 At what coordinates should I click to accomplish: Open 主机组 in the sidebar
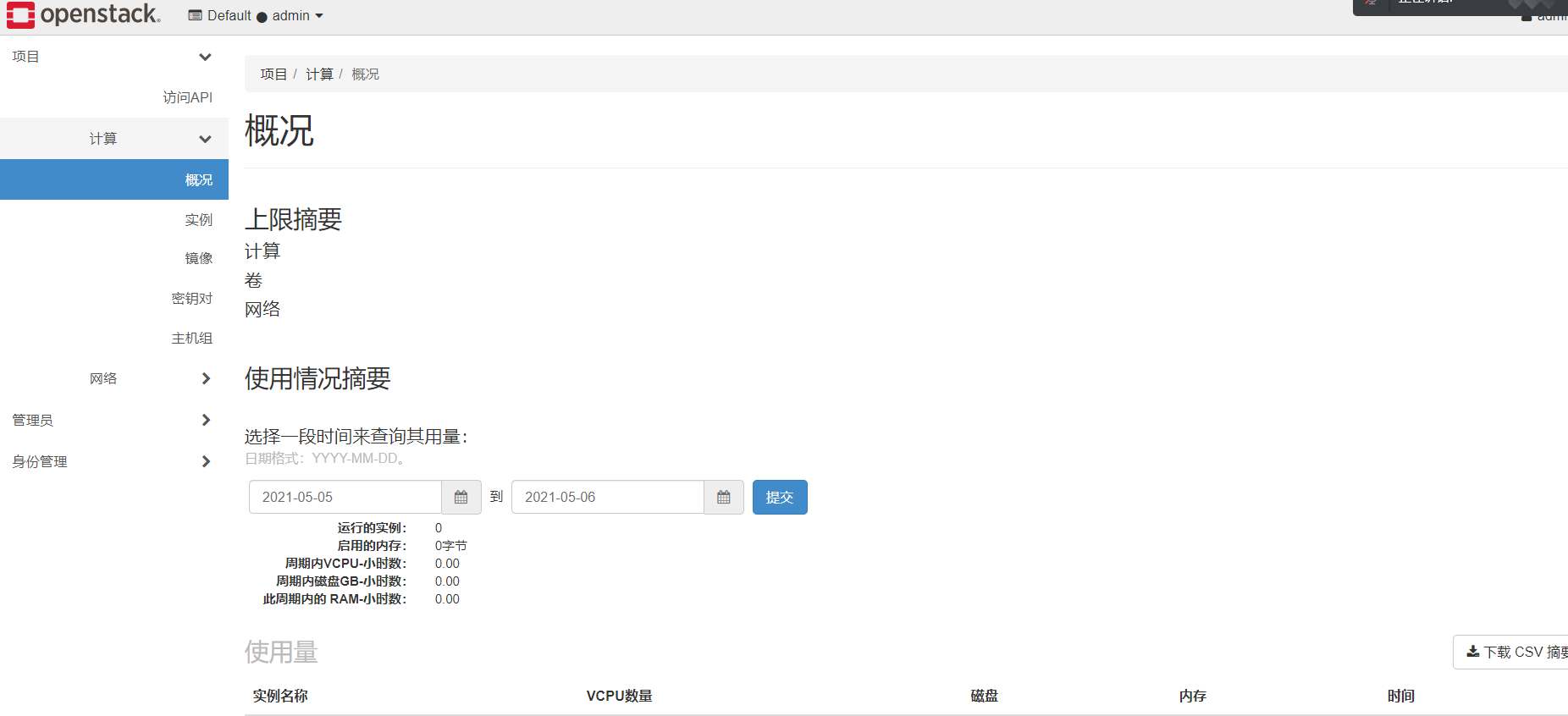tap(192, 339)
